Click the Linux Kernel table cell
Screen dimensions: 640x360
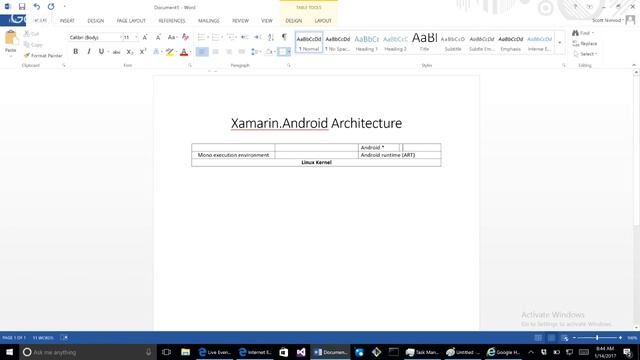tap(316, 162)
